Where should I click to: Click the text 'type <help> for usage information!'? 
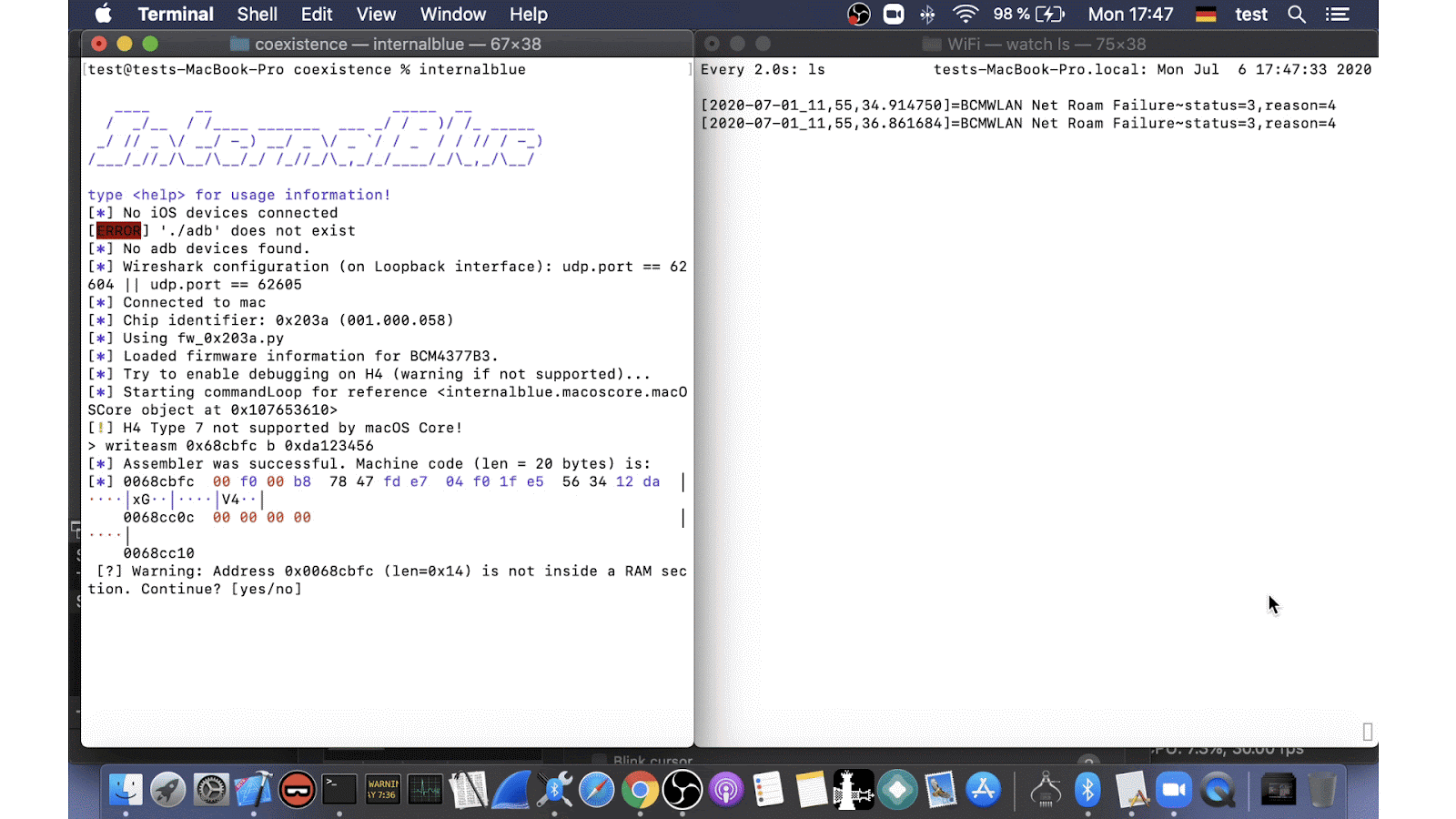[239, 195]
